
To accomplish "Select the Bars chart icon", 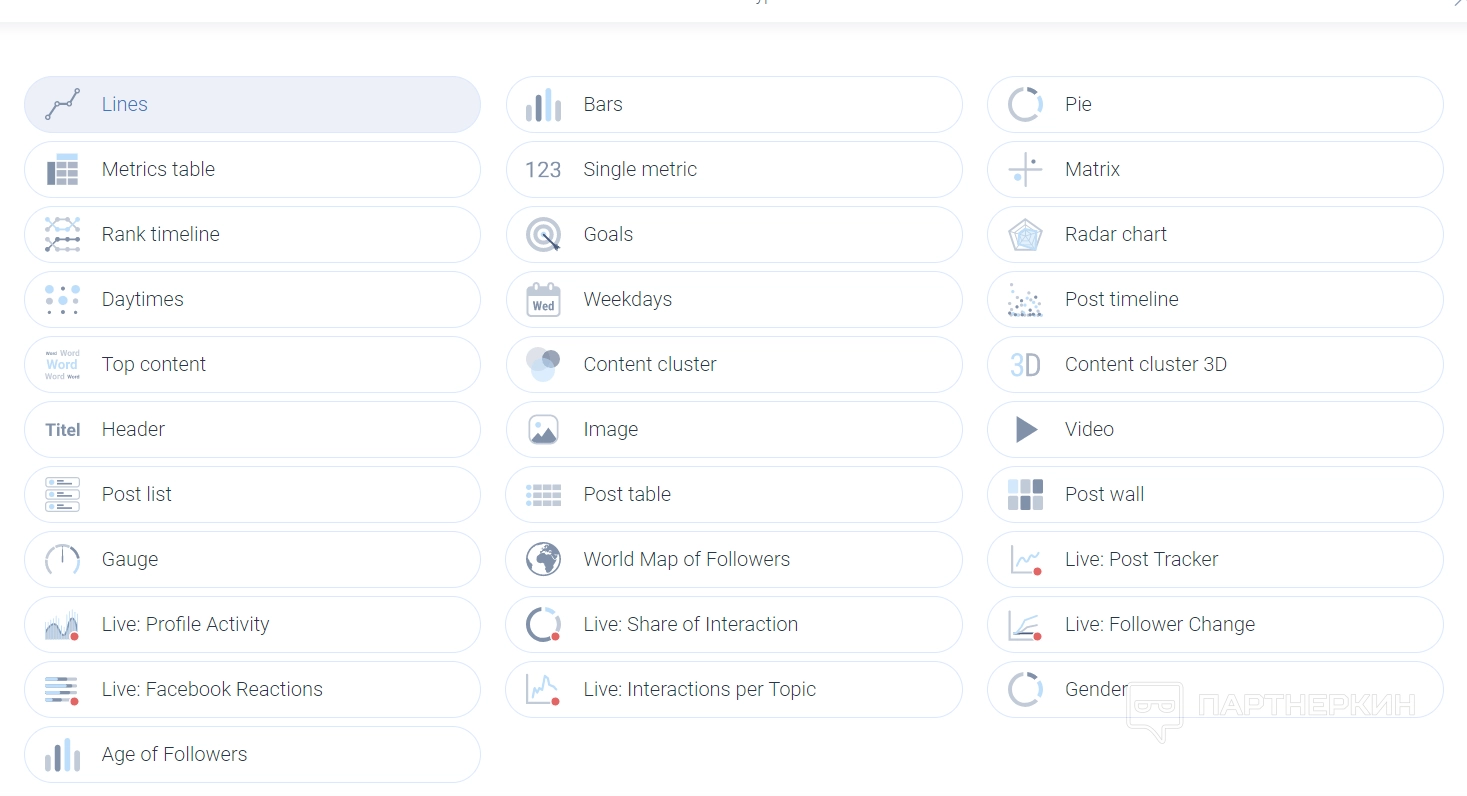I will tap(543, 105).
